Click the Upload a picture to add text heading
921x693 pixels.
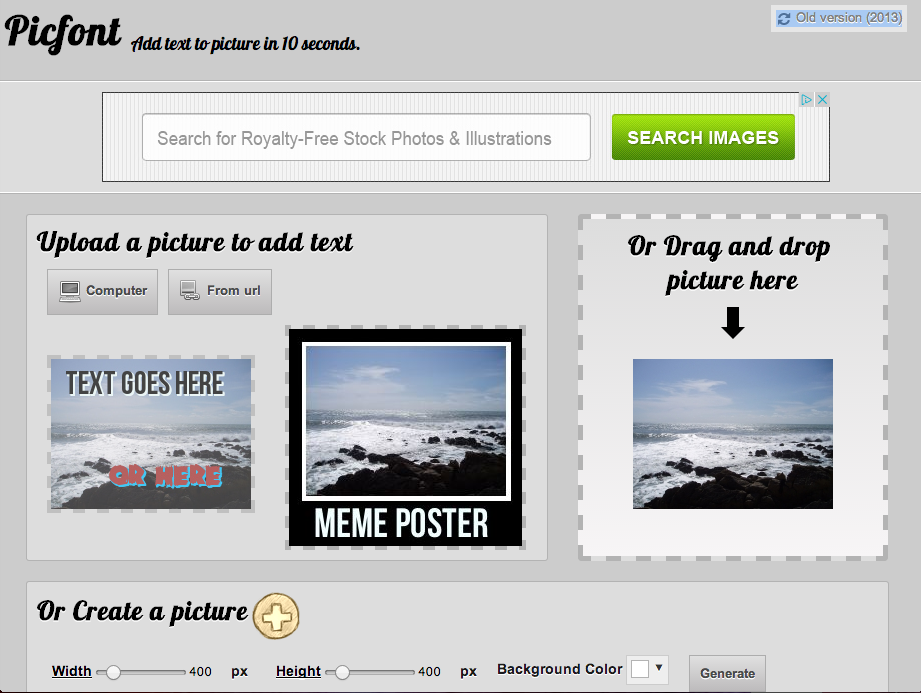195,243
